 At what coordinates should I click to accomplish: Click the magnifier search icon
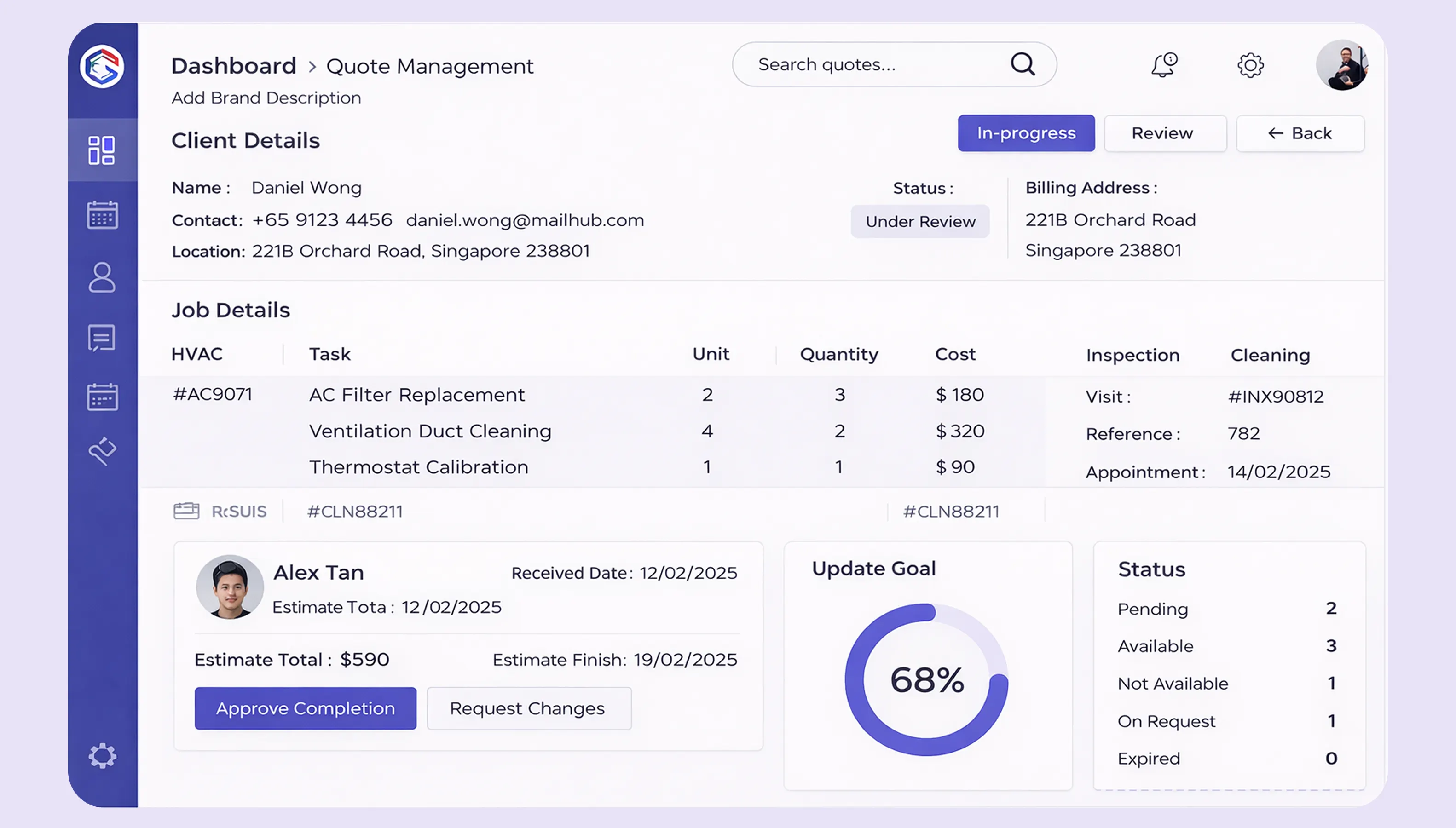pos(1023,64)
